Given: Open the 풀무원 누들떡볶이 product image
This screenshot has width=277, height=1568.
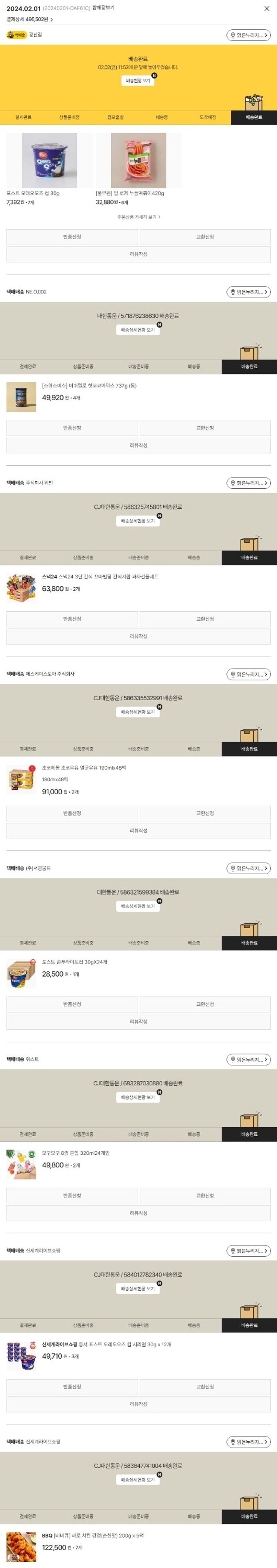Looking at the screenshot, I should click(138, 161).
